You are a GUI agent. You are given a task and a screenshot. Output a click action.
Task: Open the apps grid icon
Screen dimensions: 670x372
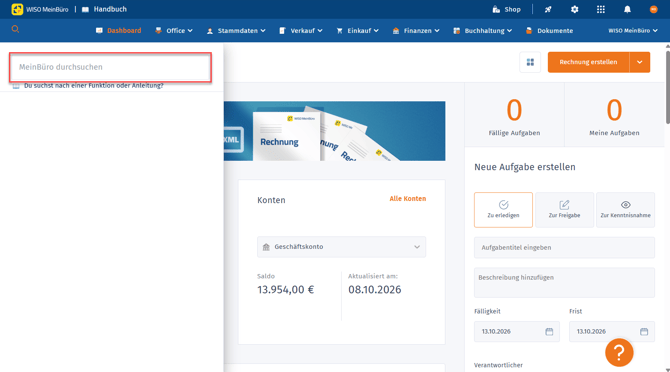coord(601,9)
